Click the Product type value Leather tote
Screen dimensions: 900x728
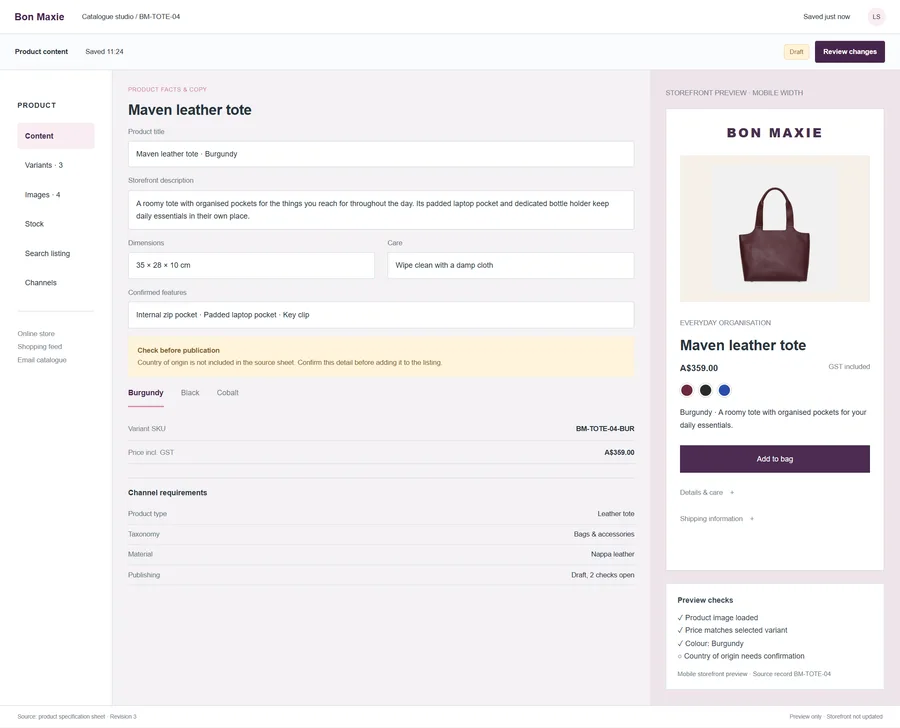(x=616, y=514)
